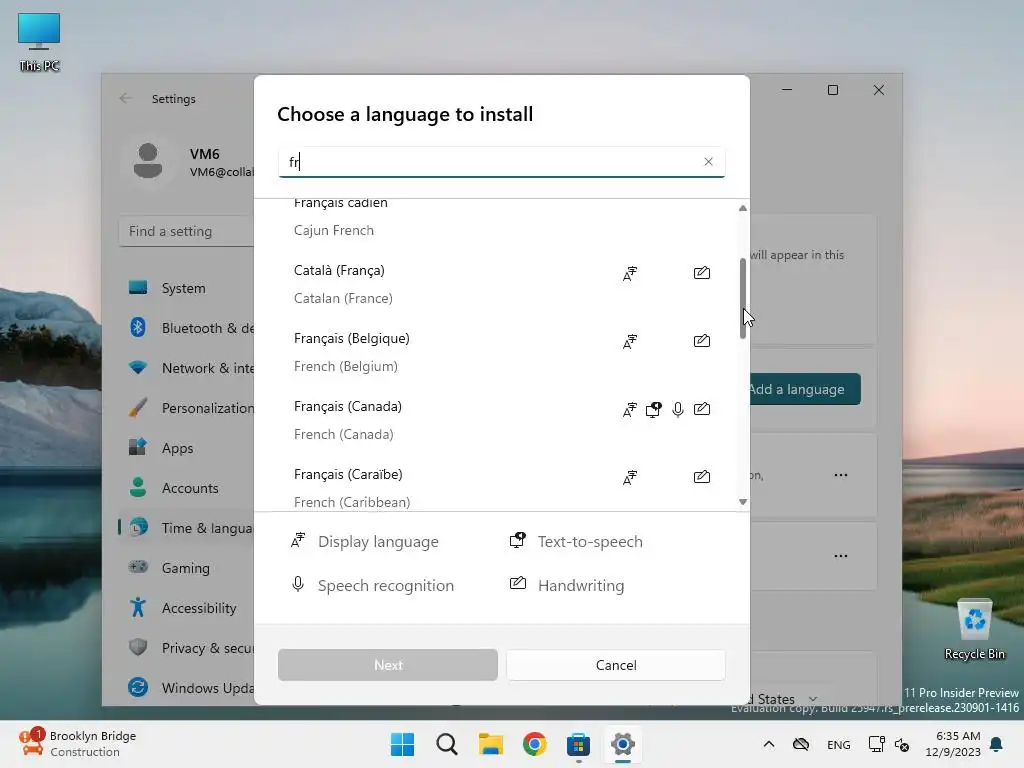
Task: Click display language icon for Català (França)
Action: (x=630, y=274)
